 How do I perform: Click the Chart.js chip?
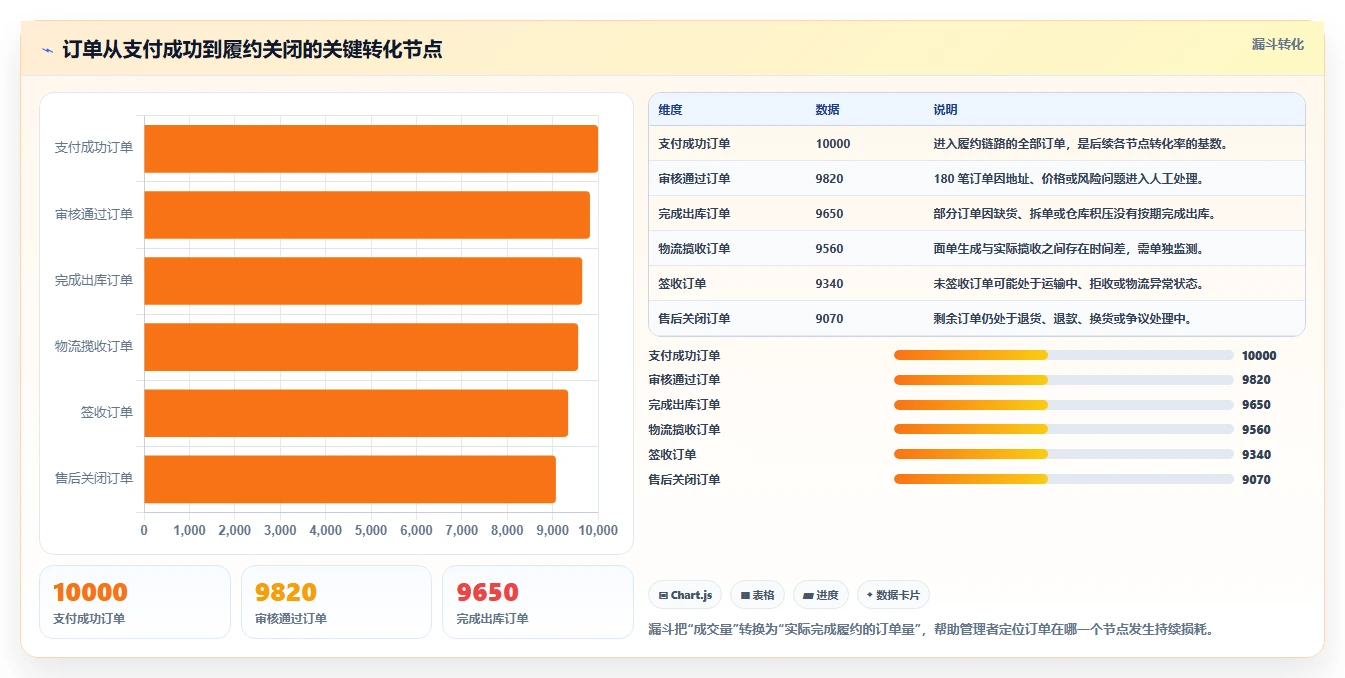click(685, 595)
